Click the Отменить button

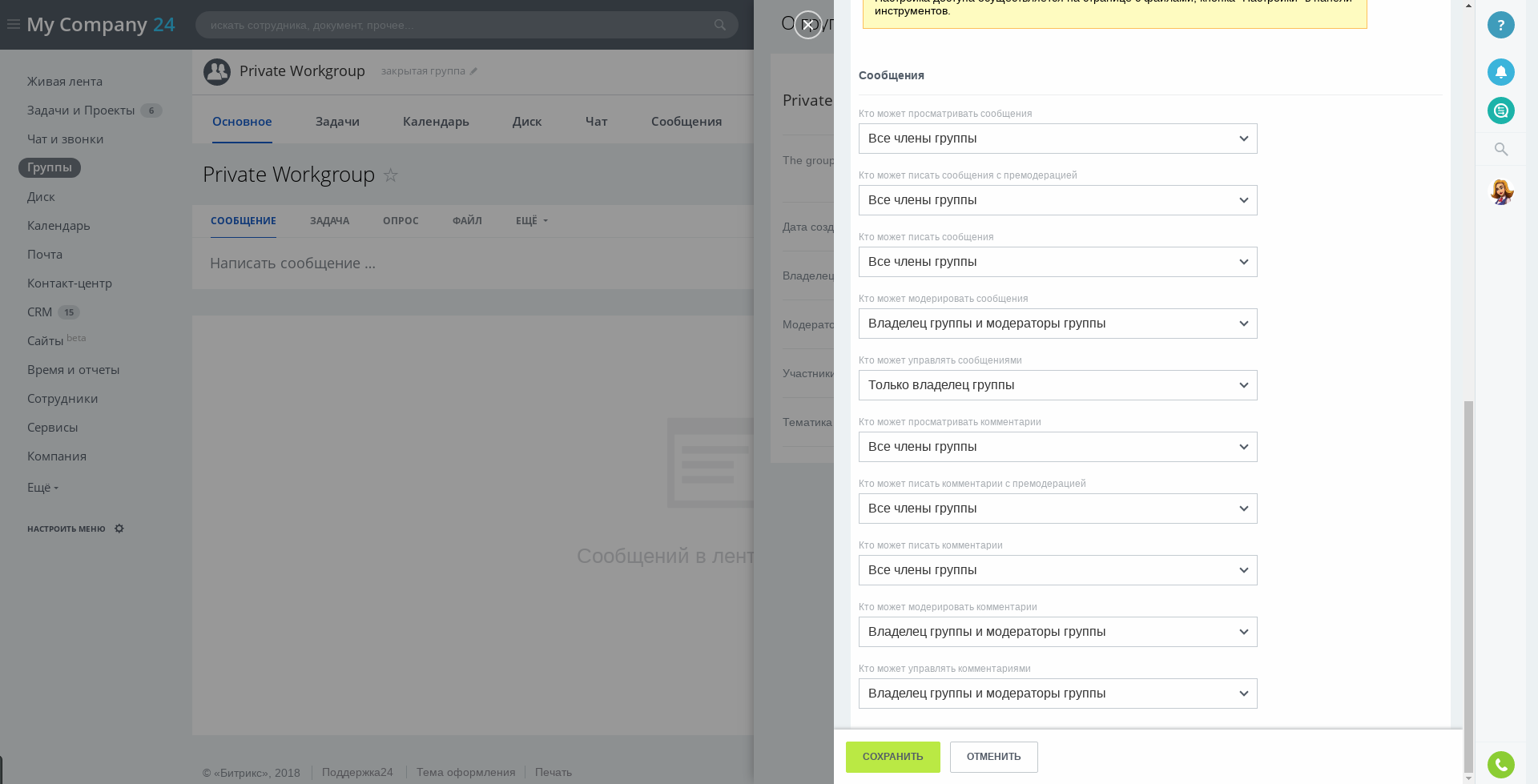click(x=993, y=757)
